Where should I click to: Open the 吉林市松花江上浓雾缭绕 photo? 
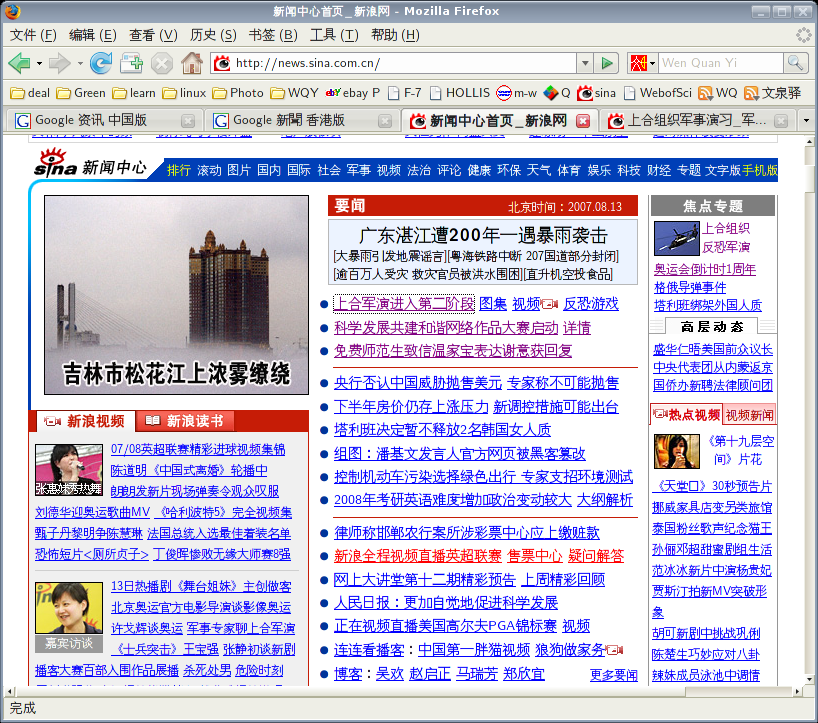176,295
